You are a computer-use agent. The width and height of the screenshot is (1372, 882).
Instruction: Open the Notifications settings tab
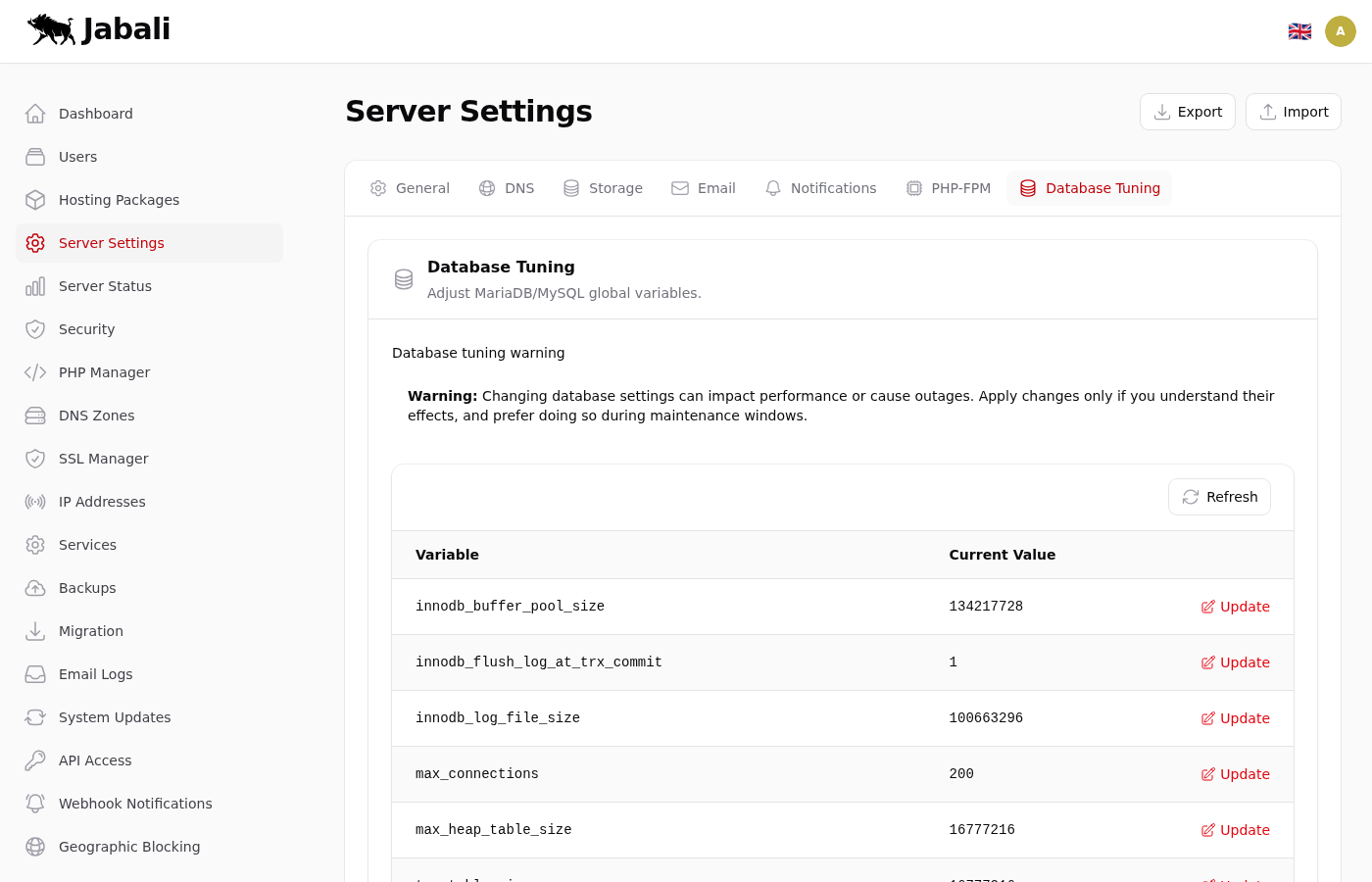pos(820,188)
